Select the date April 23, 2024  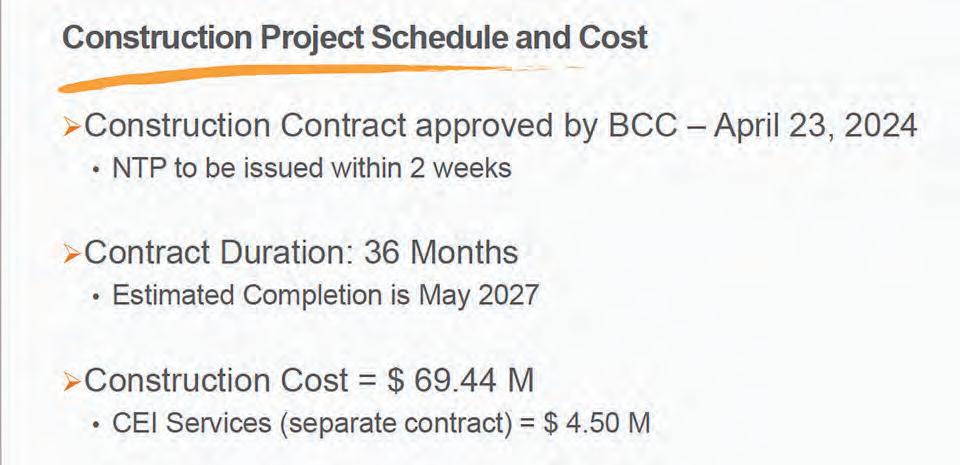816,127
